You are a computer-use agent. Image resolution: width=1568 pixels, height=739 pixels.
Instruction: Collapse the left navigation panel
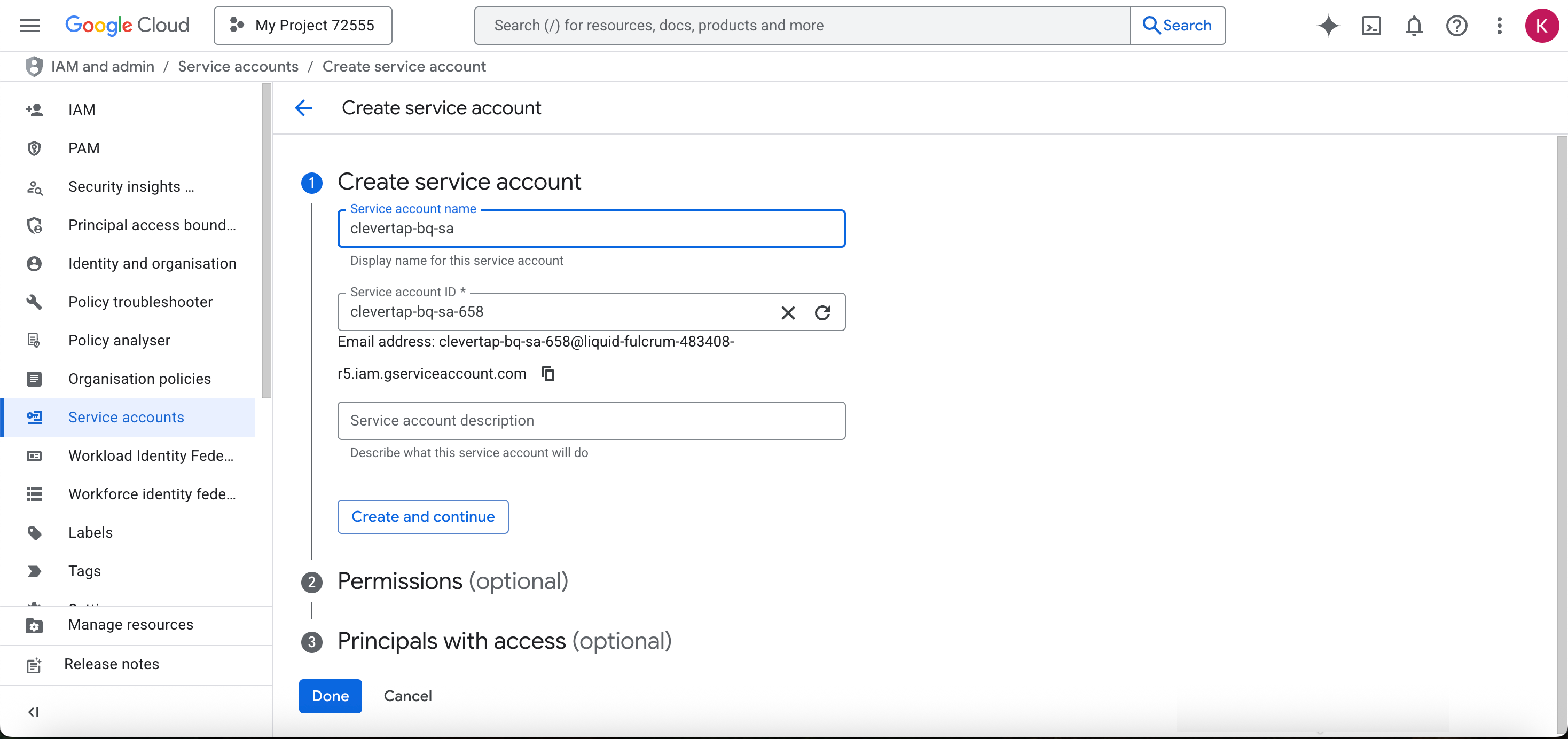[x=34, y=712]
